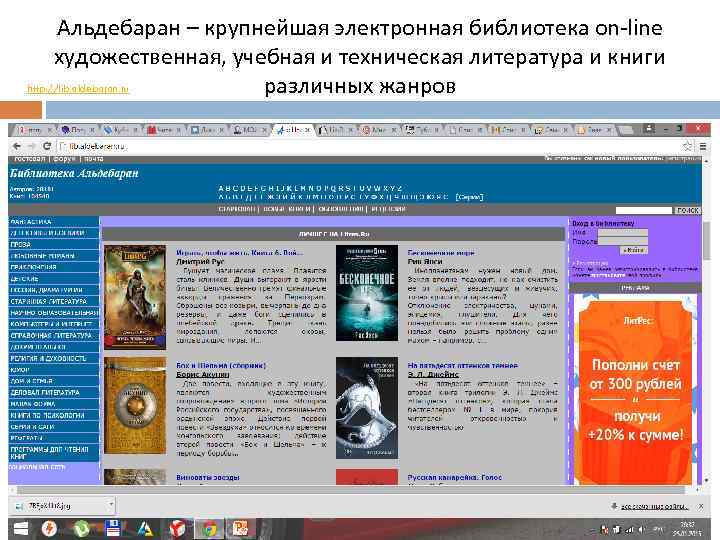Open the floppy-disk Total Commander taskbar icon

113,529
